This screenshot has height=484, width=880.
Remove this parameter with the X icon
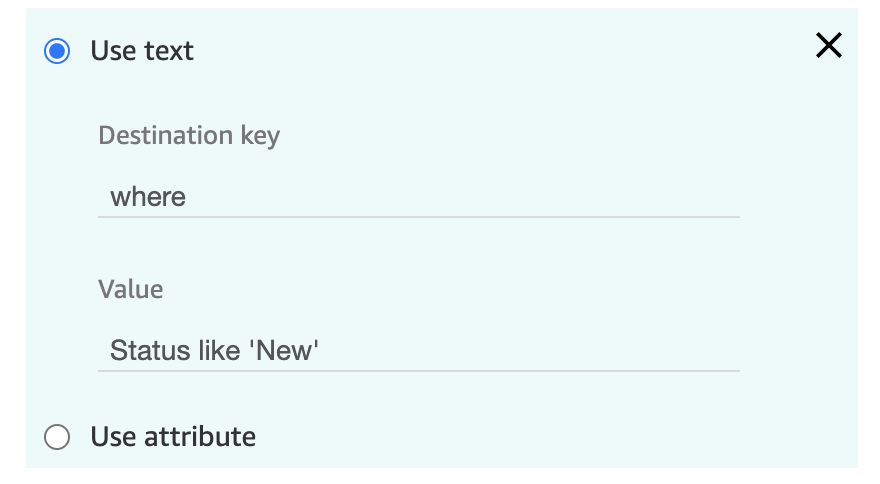pos(828,45)
